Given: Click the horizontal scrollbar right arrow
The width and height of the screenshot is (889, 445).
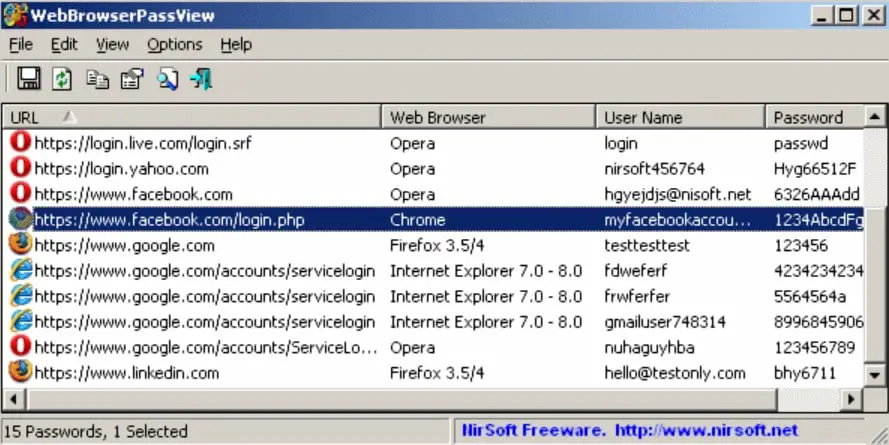Looking at the screenshot, I should 851,399.
